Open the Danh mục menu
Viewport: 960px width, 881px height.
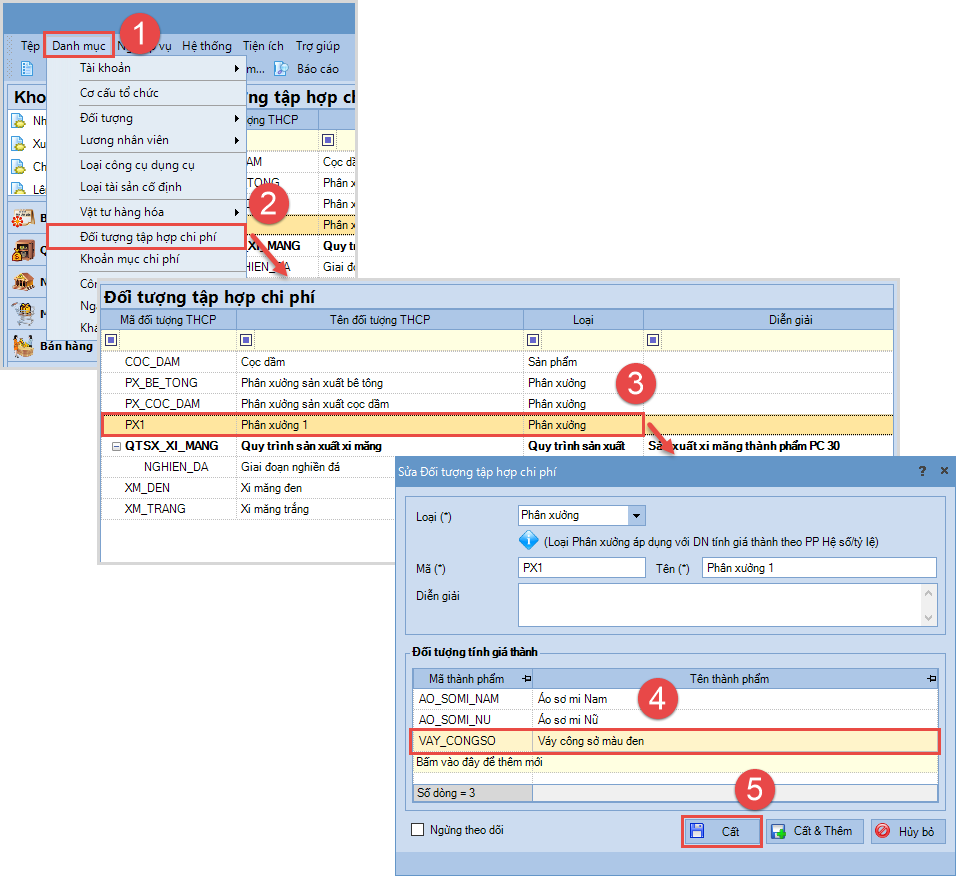[x=79, y=45]
